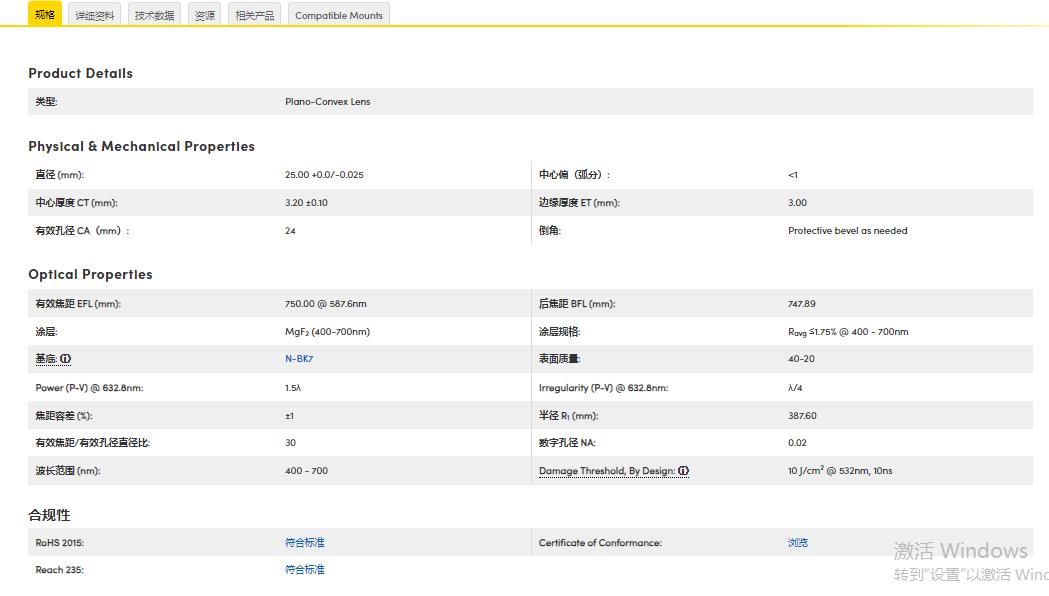Select the 技术数据 tab
1049x596 pixels.
tap(154, 15)
